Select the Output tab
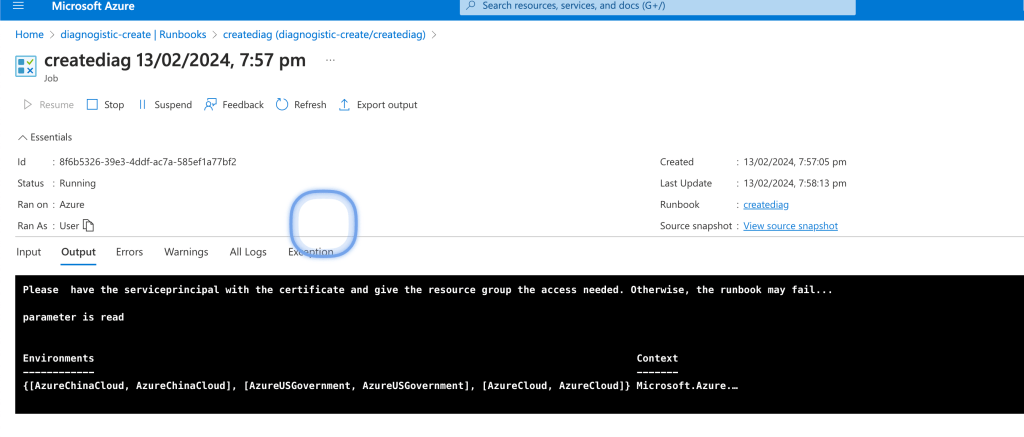The height and width of the screenshot is (437, 1024). (78, 251)
